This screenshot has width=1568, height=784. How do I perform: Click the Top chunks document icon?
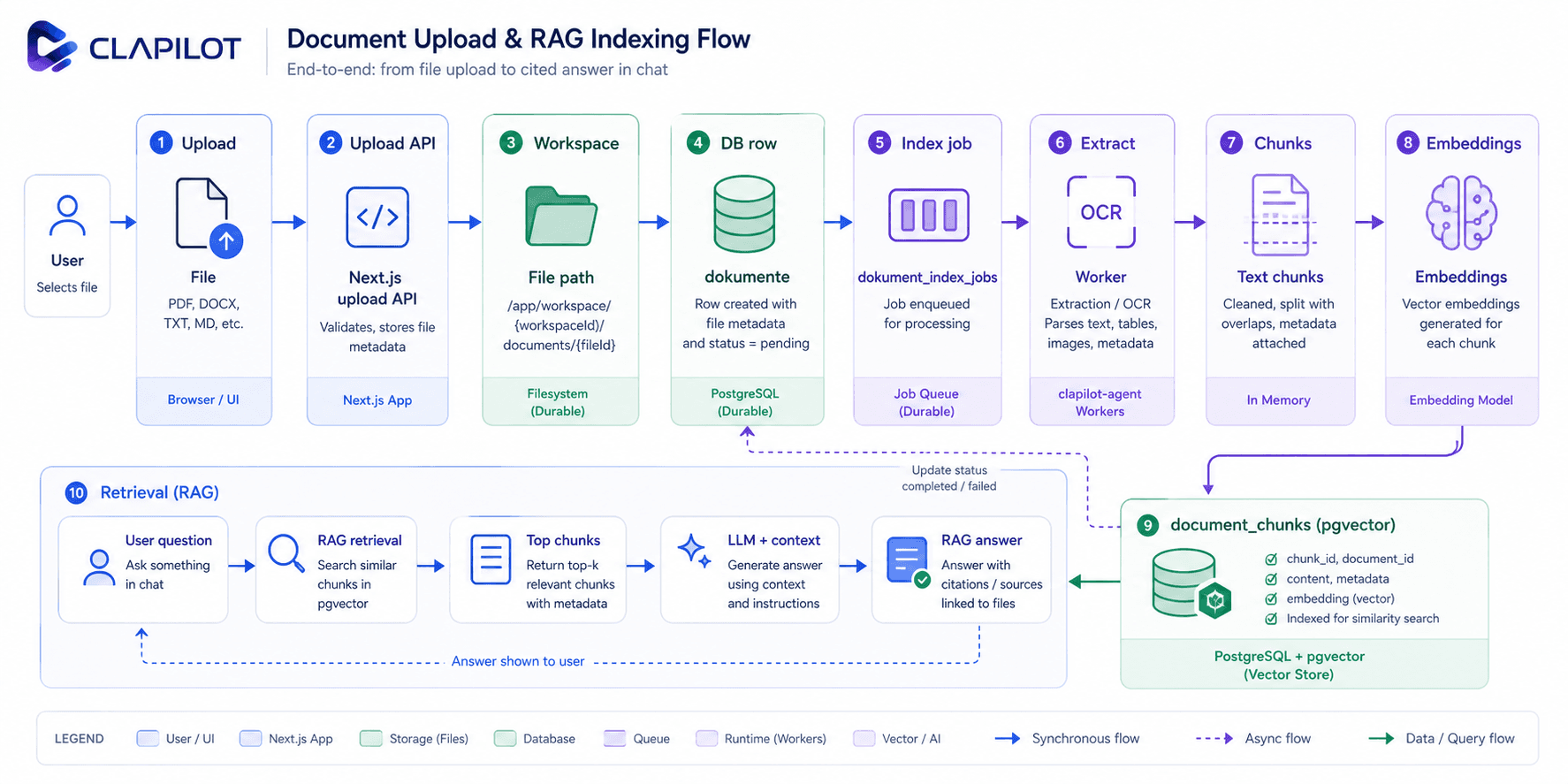coord(491,559)
